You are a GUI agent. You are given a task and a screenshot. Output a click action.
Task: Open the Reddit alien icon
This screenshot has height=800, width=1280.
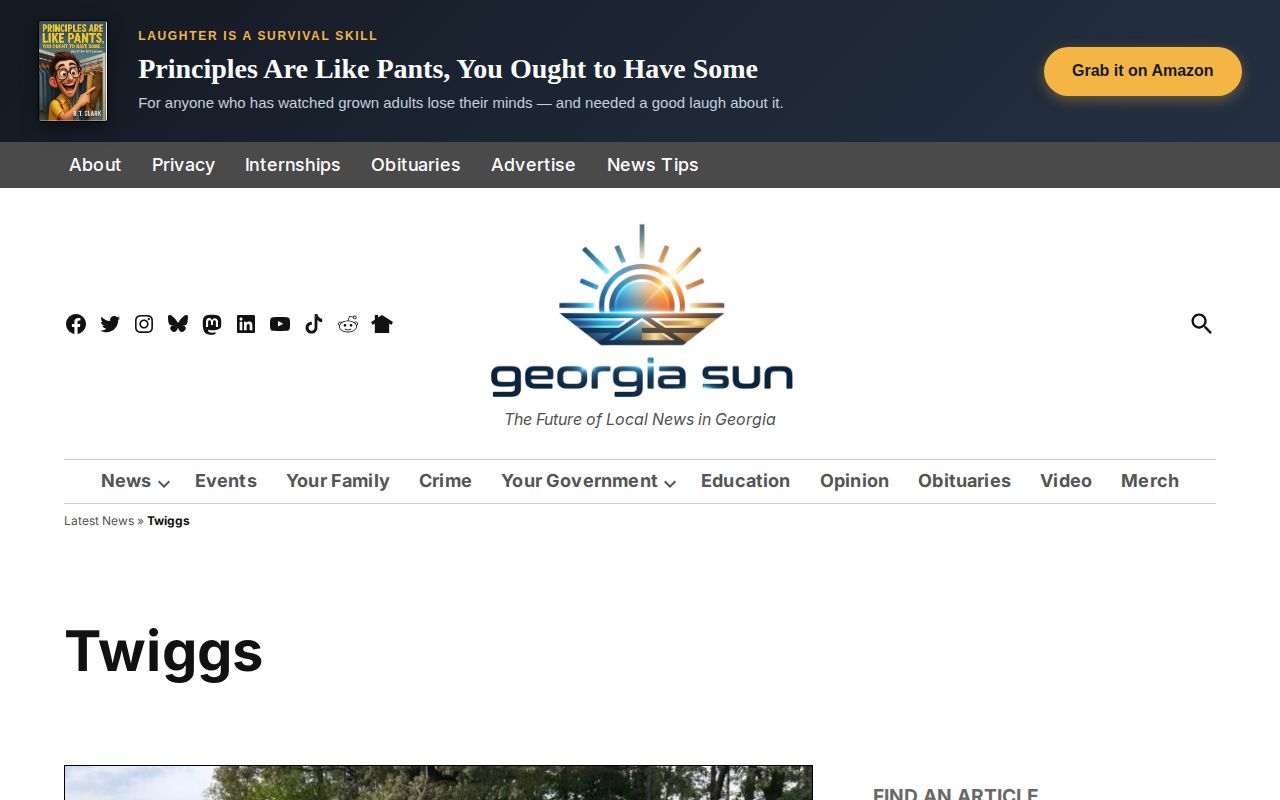(x=348, y=324)
